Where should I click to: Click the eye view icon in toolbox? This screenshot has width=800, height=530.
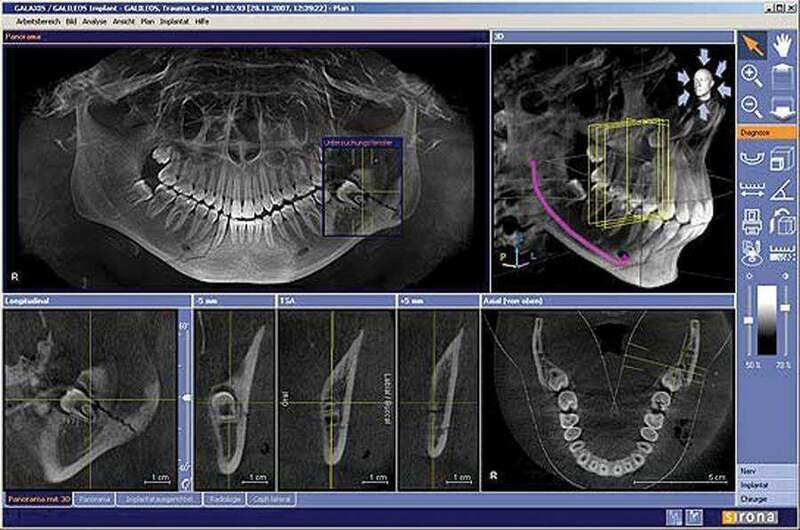click(x=752, y=253)
